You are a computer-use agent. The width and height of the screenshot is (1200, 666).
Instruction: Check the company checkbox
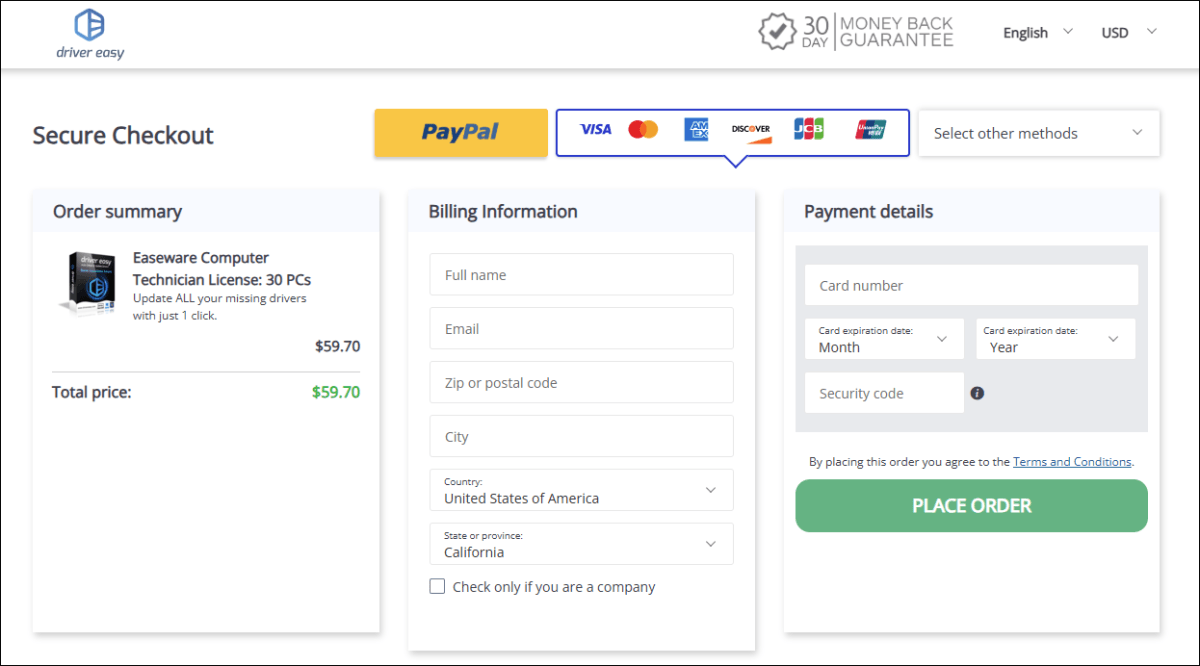click(437, 587)
